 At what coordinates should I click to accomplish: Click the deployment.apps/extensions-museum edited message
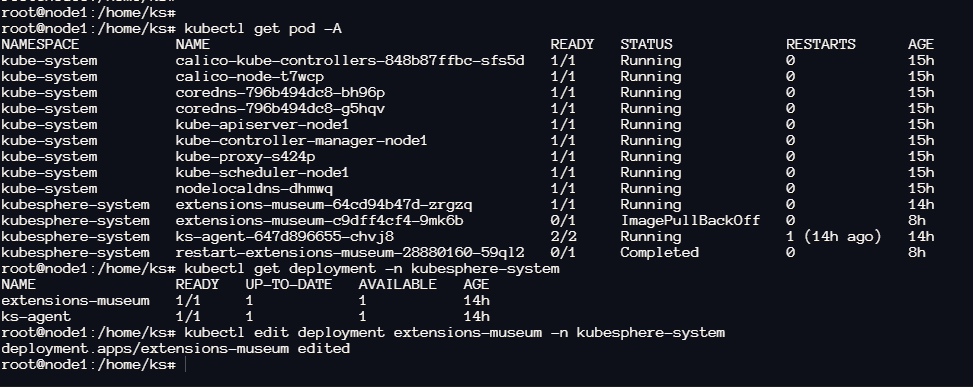pos(176,349)
